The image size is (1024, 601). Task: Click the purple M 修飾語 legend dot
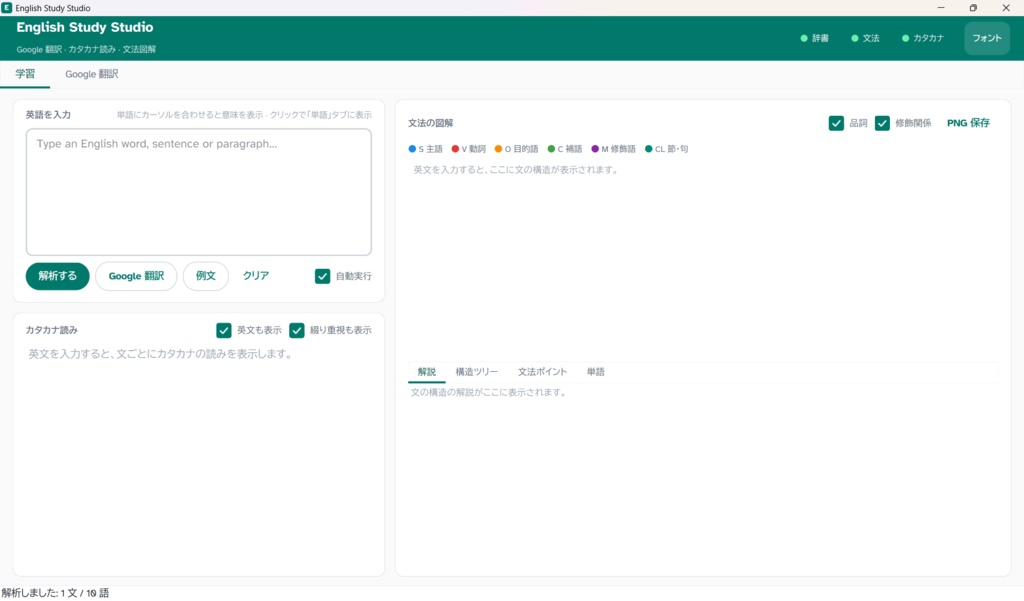[x=595, y=149]
